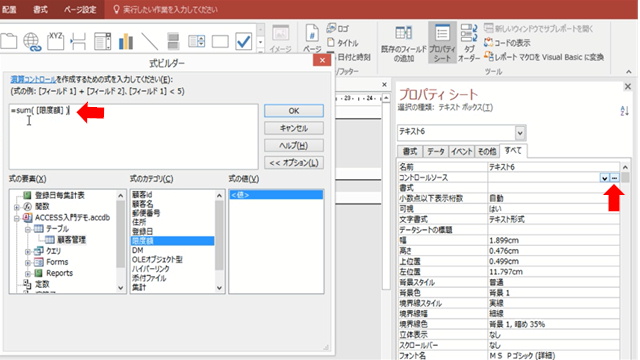The width and height of the screenshot is (640, 360).
Task: Open the ページ設定 ribbon tab
Action: 80,9
